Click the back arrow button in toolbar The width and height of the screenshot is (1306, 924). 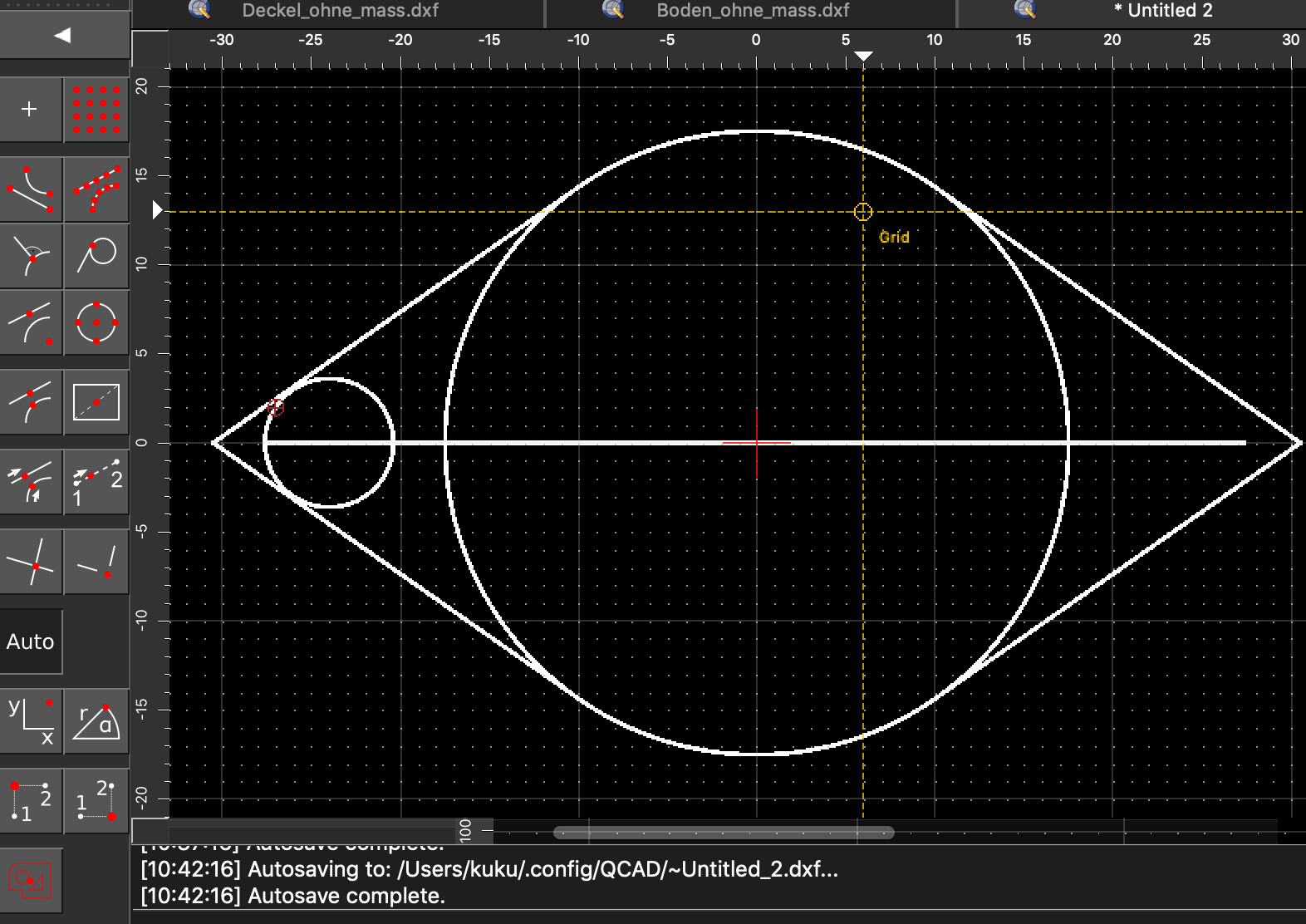[63, 35]
